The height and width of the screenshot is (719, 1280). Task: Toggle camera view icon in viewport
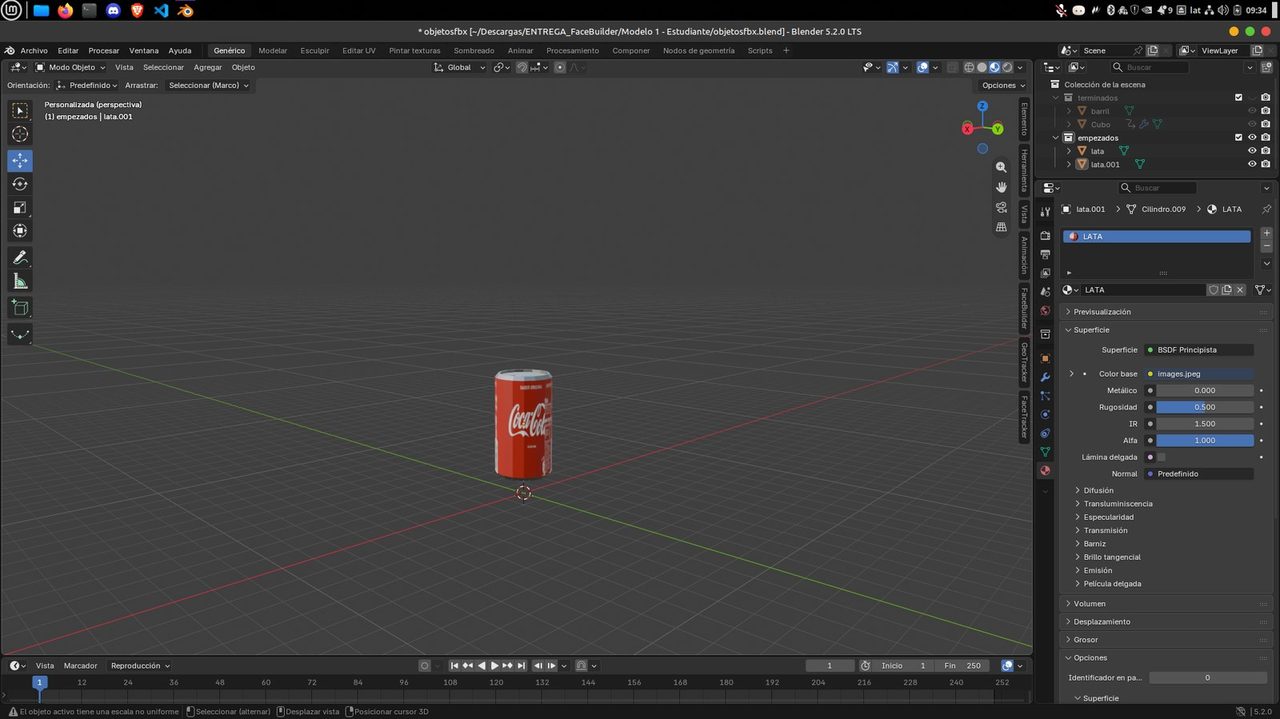1001,207
